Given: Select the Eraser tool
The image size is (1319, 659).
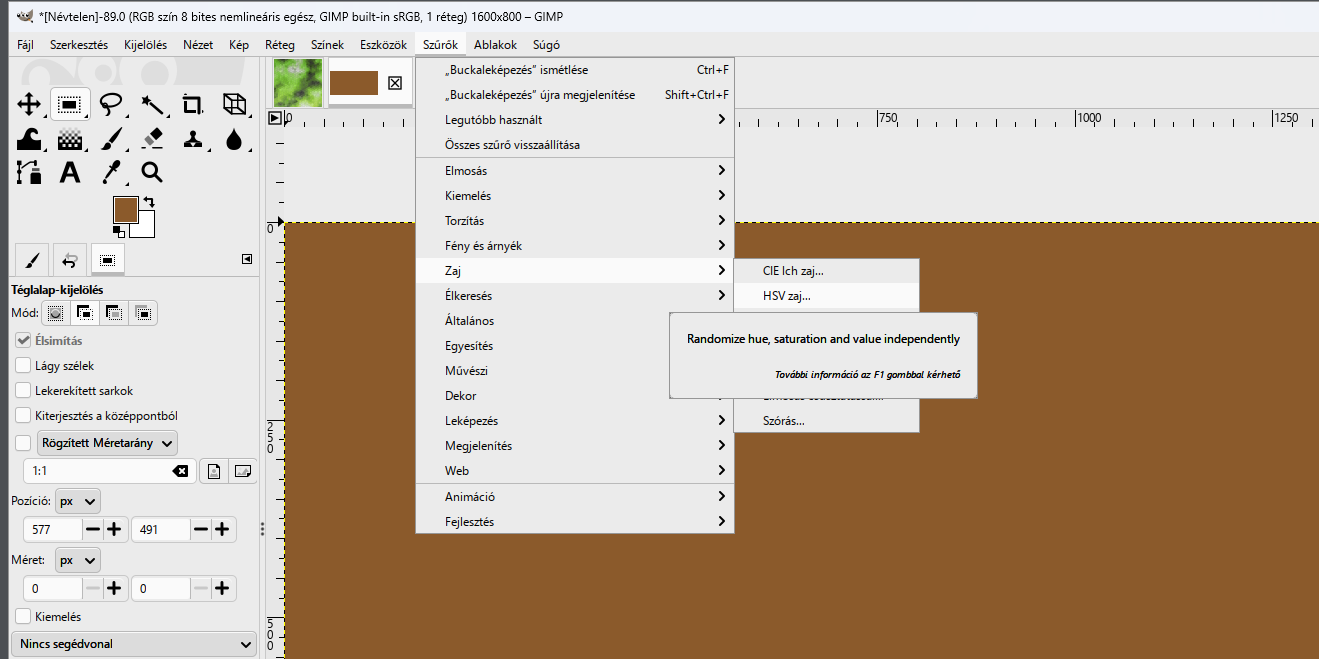Looking at the screenshot, I should (152, 138).
